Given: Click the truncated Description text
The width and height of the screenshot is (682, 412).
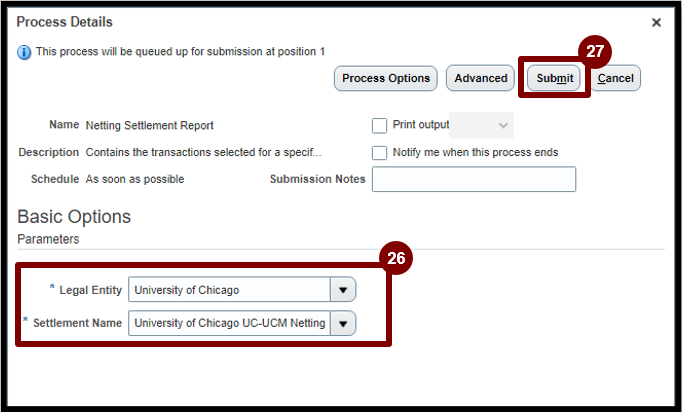Looking at the screenshot, I should click(x=204, y=152).
